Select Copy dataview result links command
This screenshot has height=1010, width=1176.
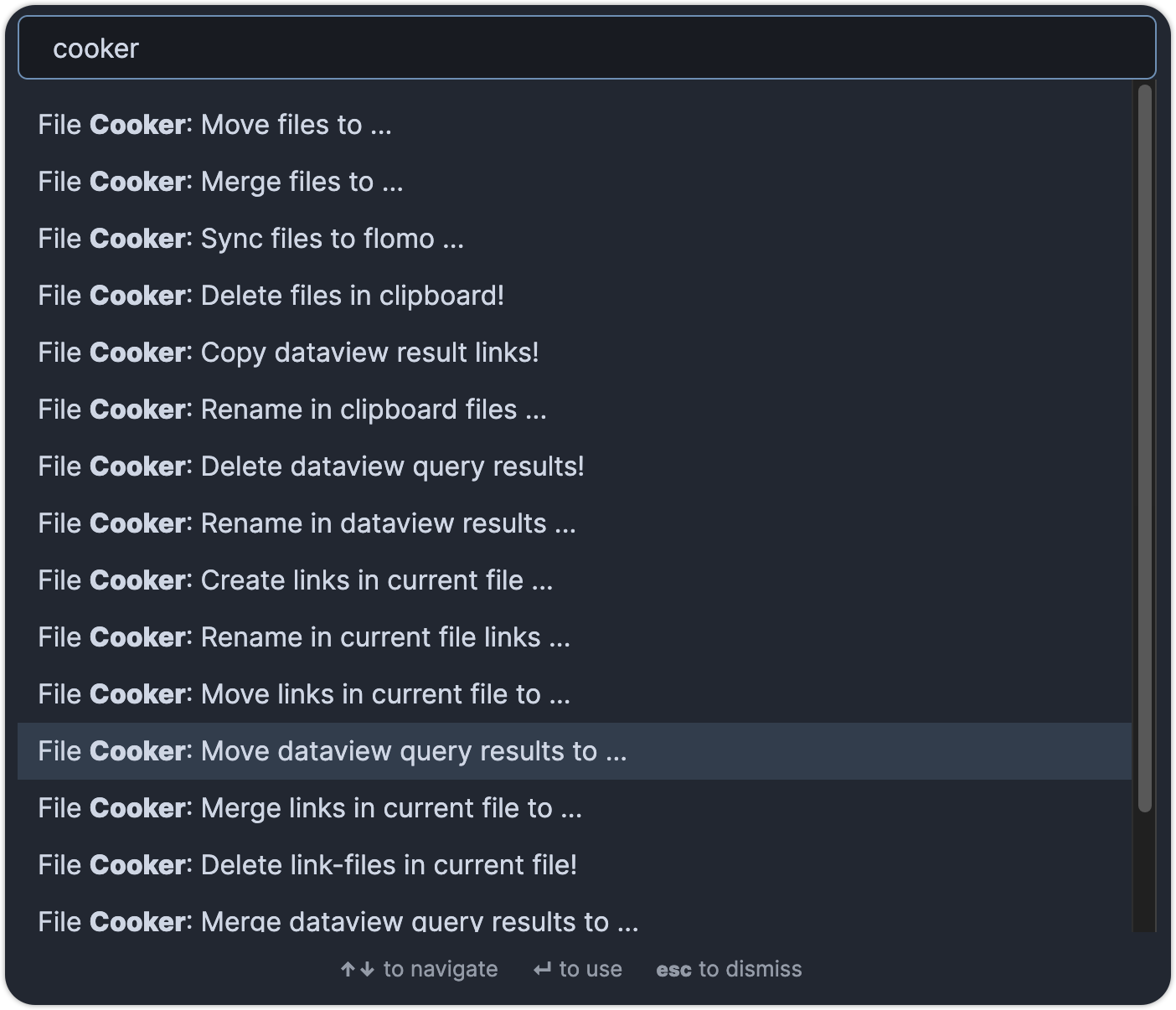tap(575, 353)
